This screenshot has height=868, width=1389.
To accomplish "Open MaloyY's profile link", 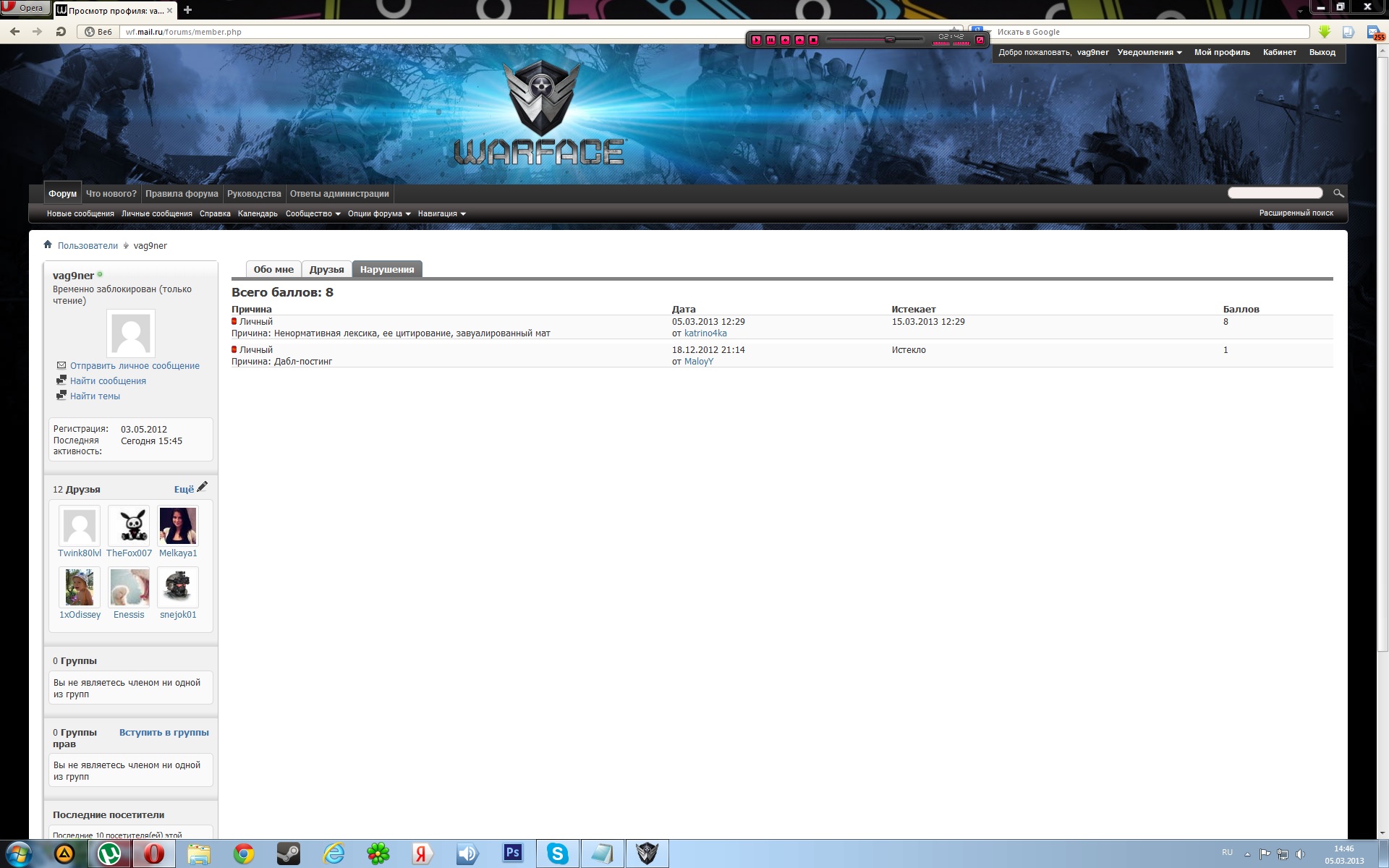I will pyautogui.click(x=699, y=362).
